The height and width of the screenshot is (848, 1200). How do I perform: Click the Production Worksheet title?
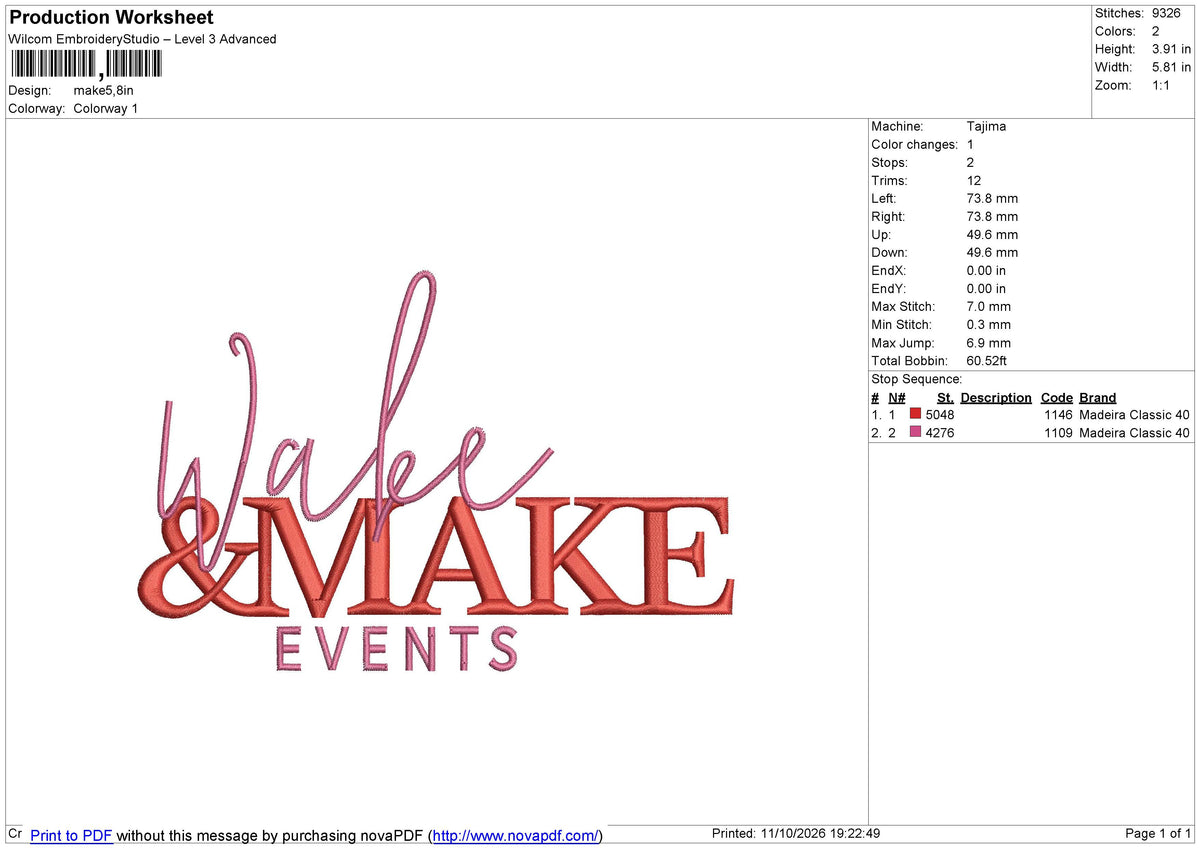(111, 18)
